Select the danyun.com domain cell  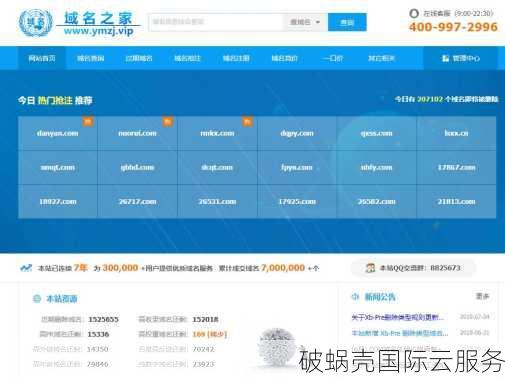[58, 133]
